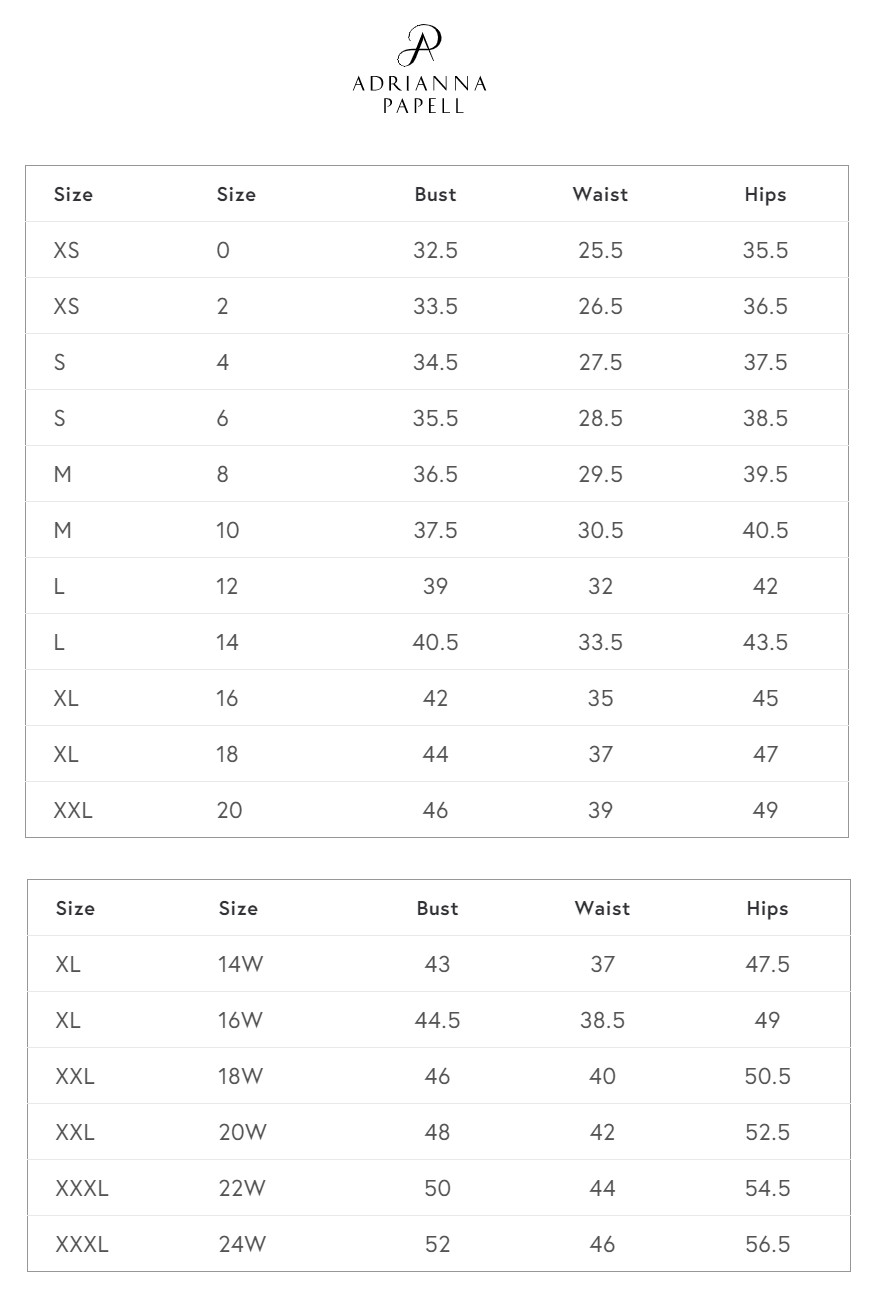Image resolution: width=879 pixels, height=1304 pixels.
Task: Select the XXXL label in the 24W row
Action: [x=82, y=1245]
